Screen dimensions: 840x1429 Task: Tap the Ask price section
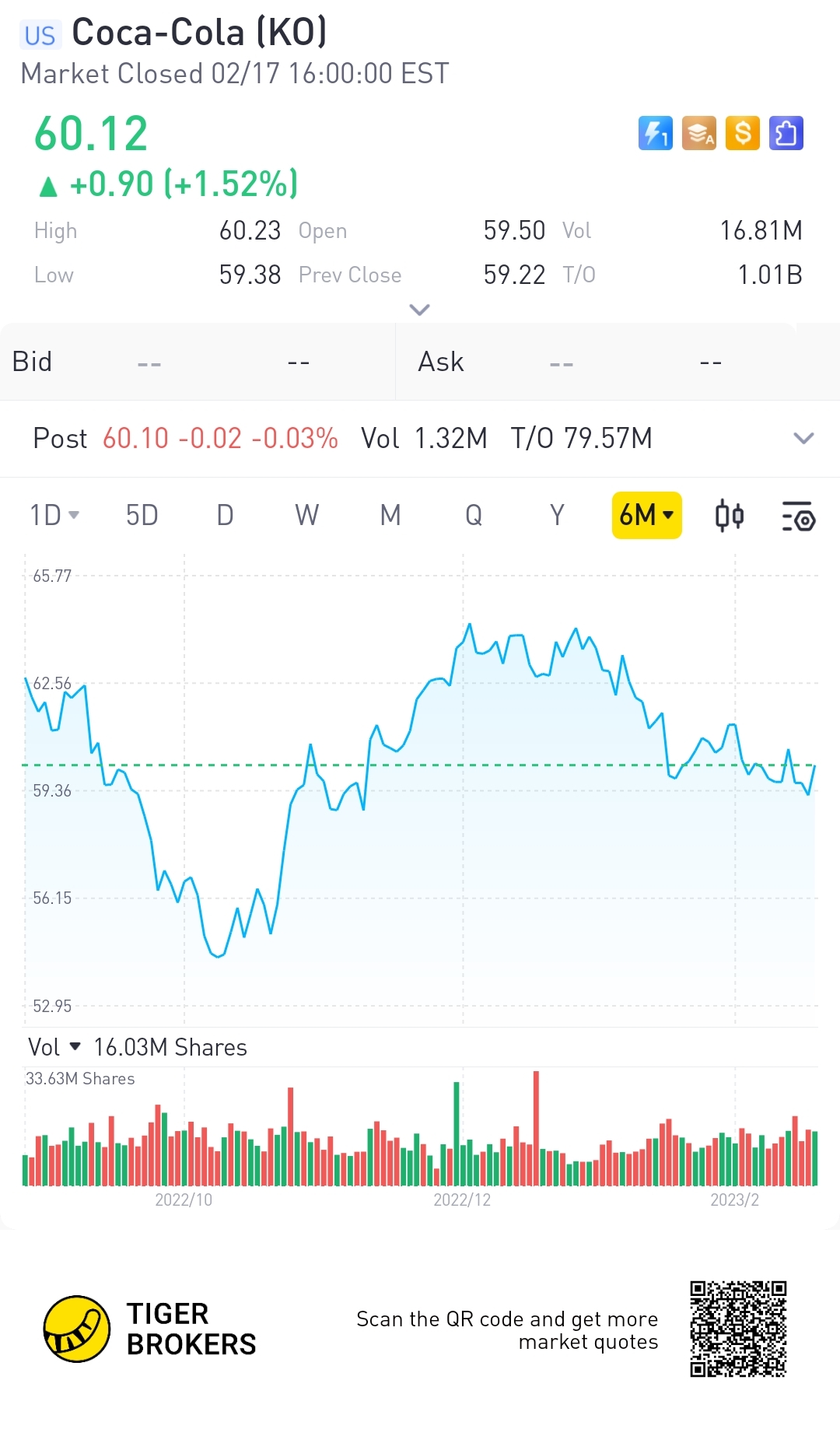618,362
